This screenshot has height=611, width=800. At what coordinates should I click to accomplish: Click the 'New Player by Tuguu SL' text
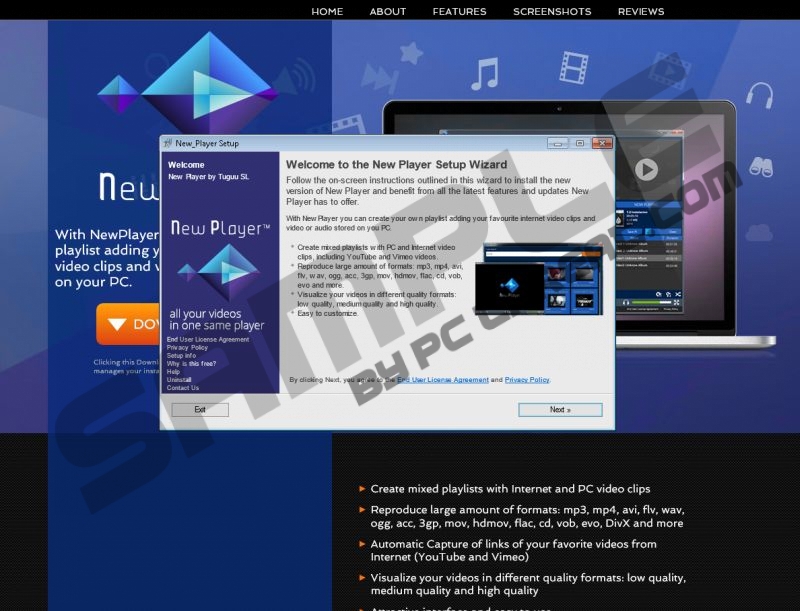coord(209,177)
